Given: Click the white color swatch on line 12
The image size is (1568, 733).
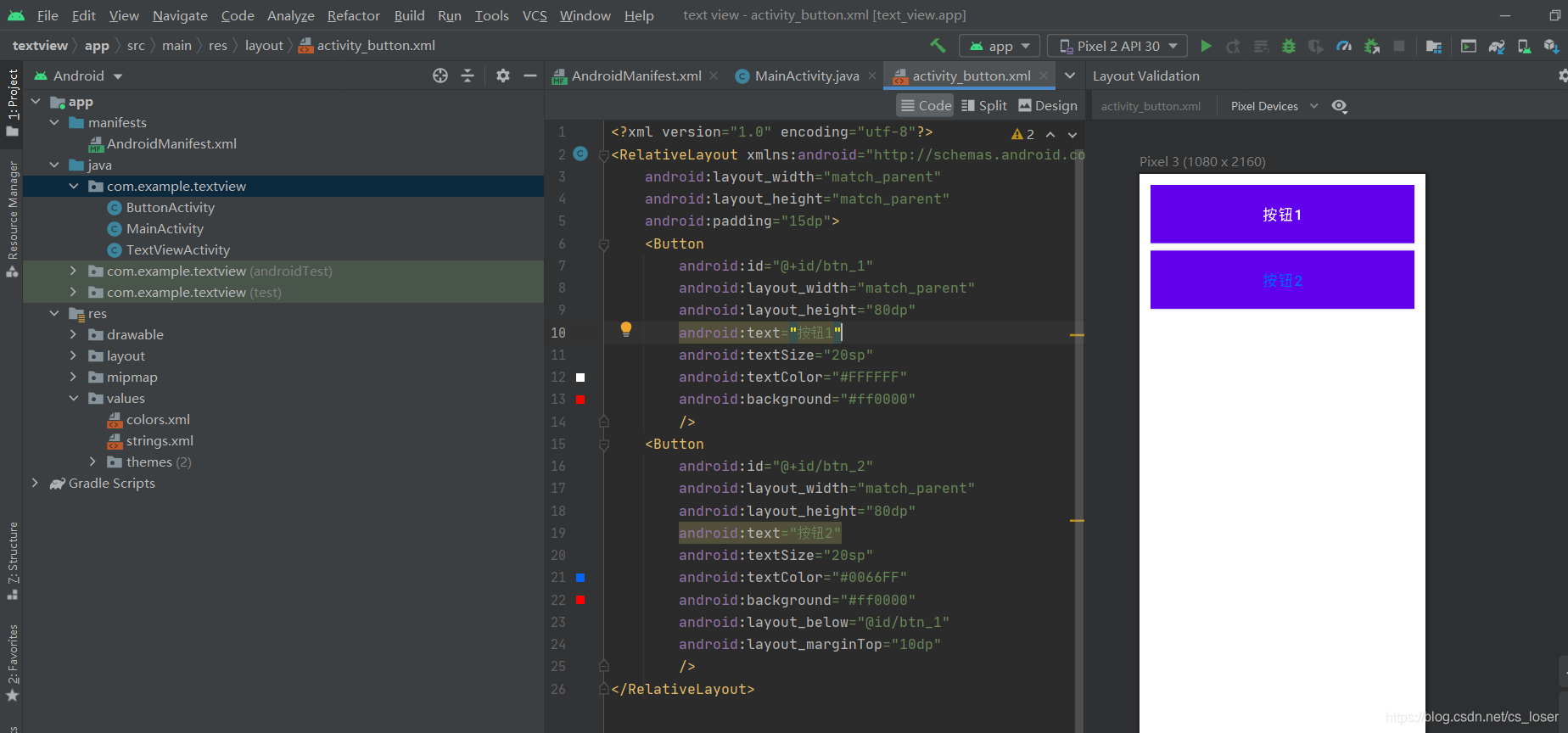Looking at the screenshot, I should point(580,377).
